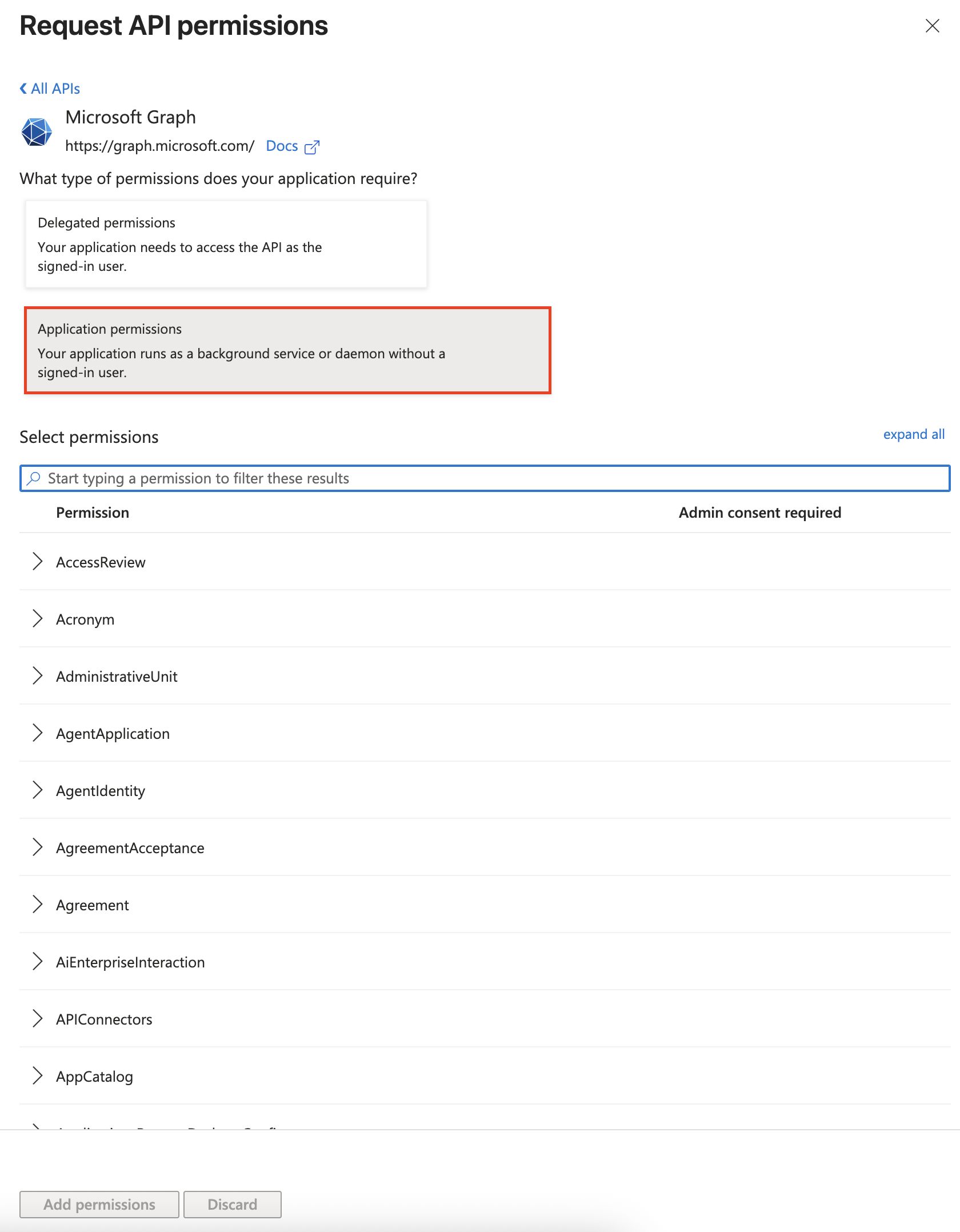
Task: Click the search magnifier in the filter box
Action: 34,478
